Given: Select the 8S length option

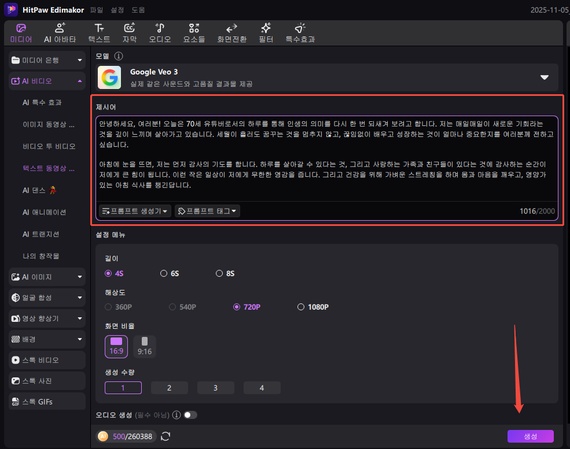Looking at the screenshot, I should (225, 273).
